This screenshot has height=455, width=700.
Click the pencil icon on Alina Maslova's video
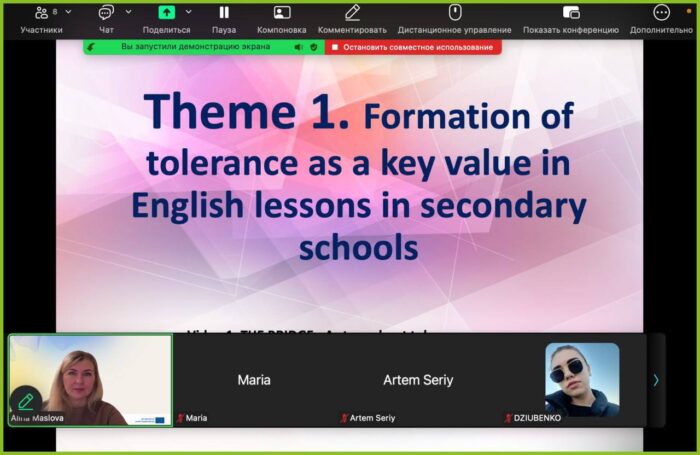[x=26, y=401]
